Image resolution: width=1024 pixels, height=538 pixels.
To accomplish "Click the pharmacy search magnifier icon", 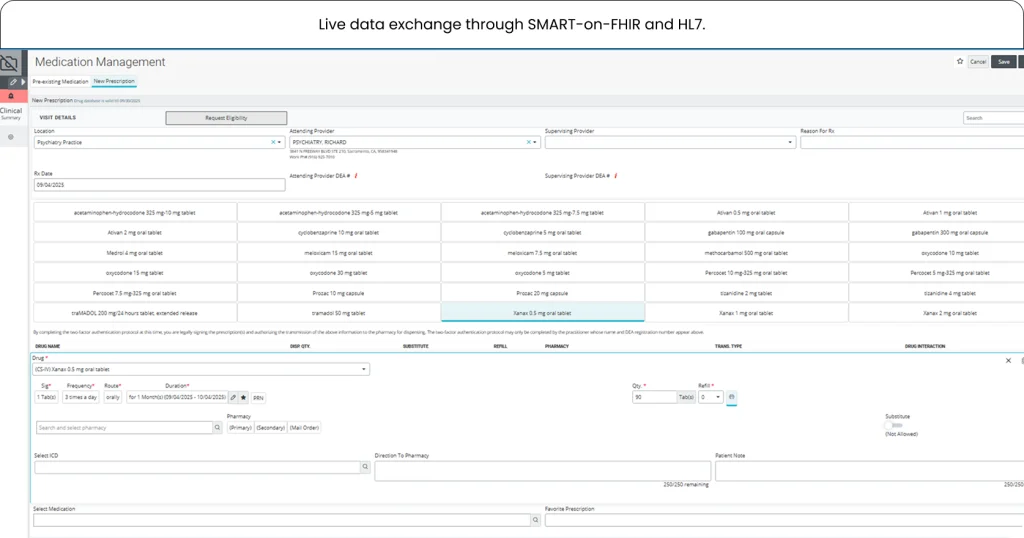I will tap(217, 427).
